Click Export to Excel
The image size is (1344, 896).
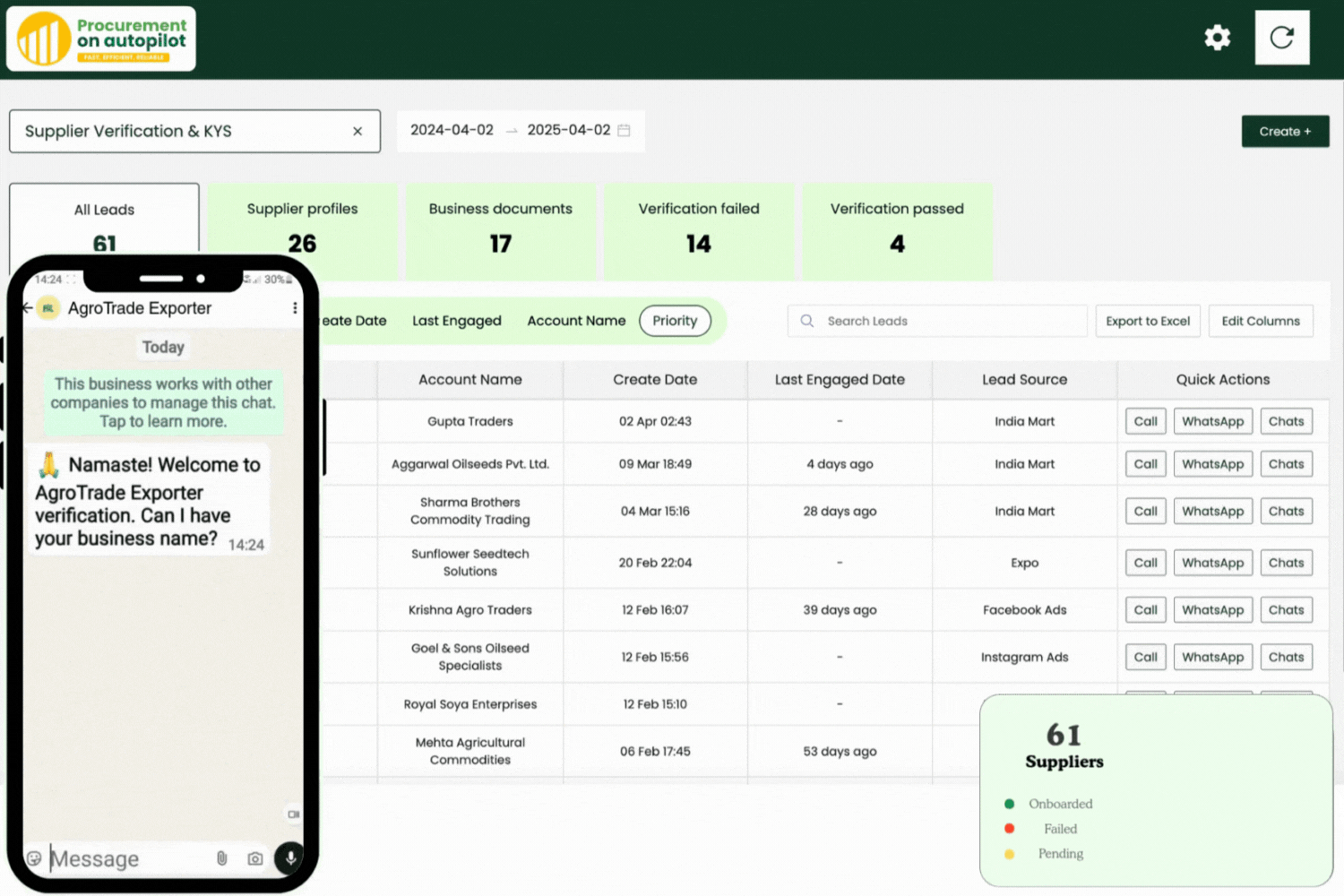tap(1147, 321)
